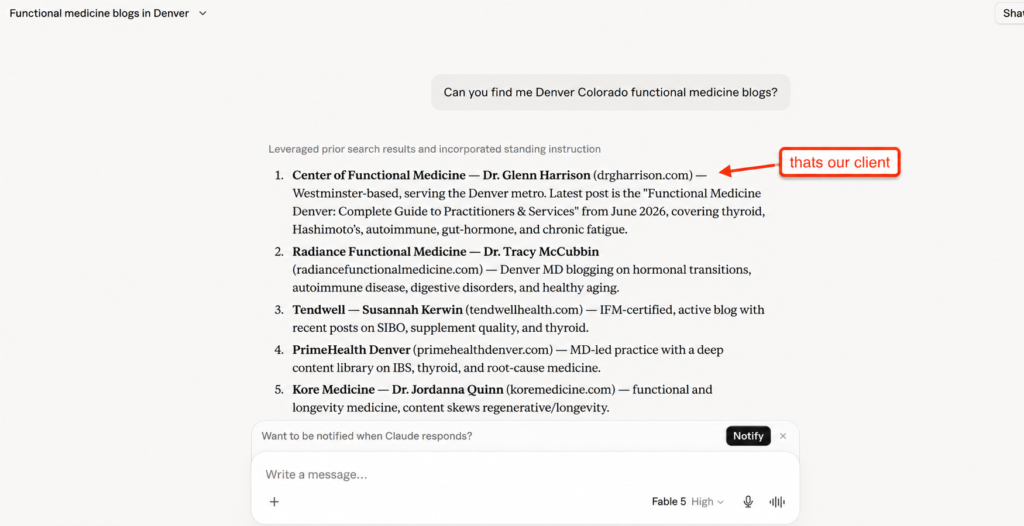1024x526 pixels.
Task: Click Center of Functional Medicine heading
Action: [384, 175]
